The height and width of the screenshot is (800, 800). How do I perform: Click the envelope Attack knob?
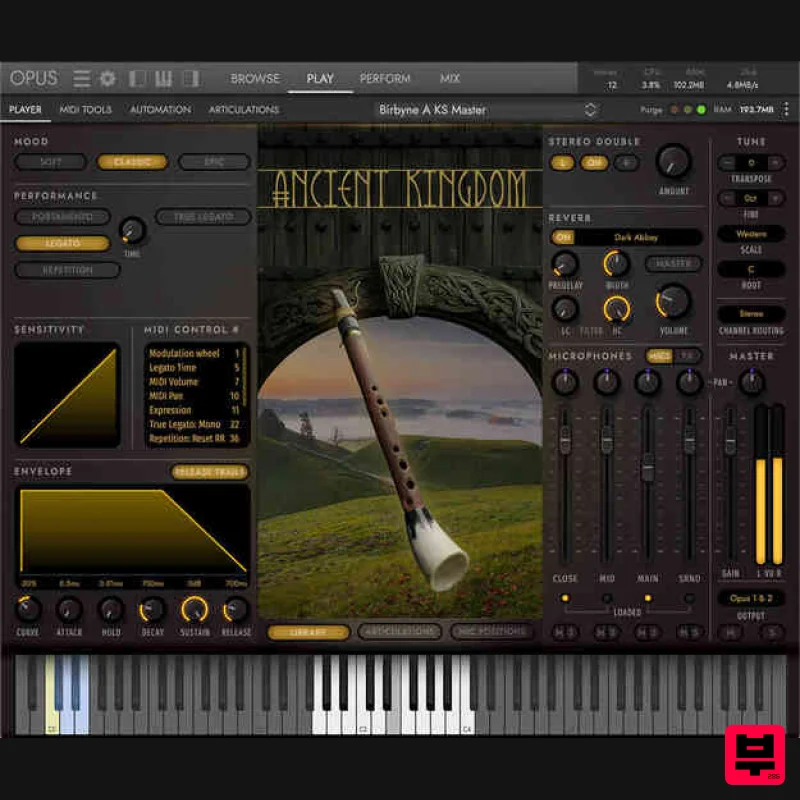pyautogui.click(x=69, y=609)
